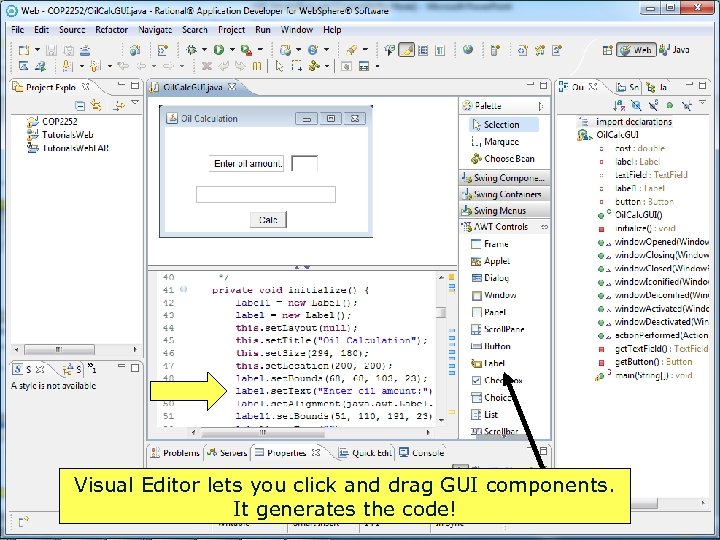
Task: Open the Quick Edit tab
Action: coord(366,453)
